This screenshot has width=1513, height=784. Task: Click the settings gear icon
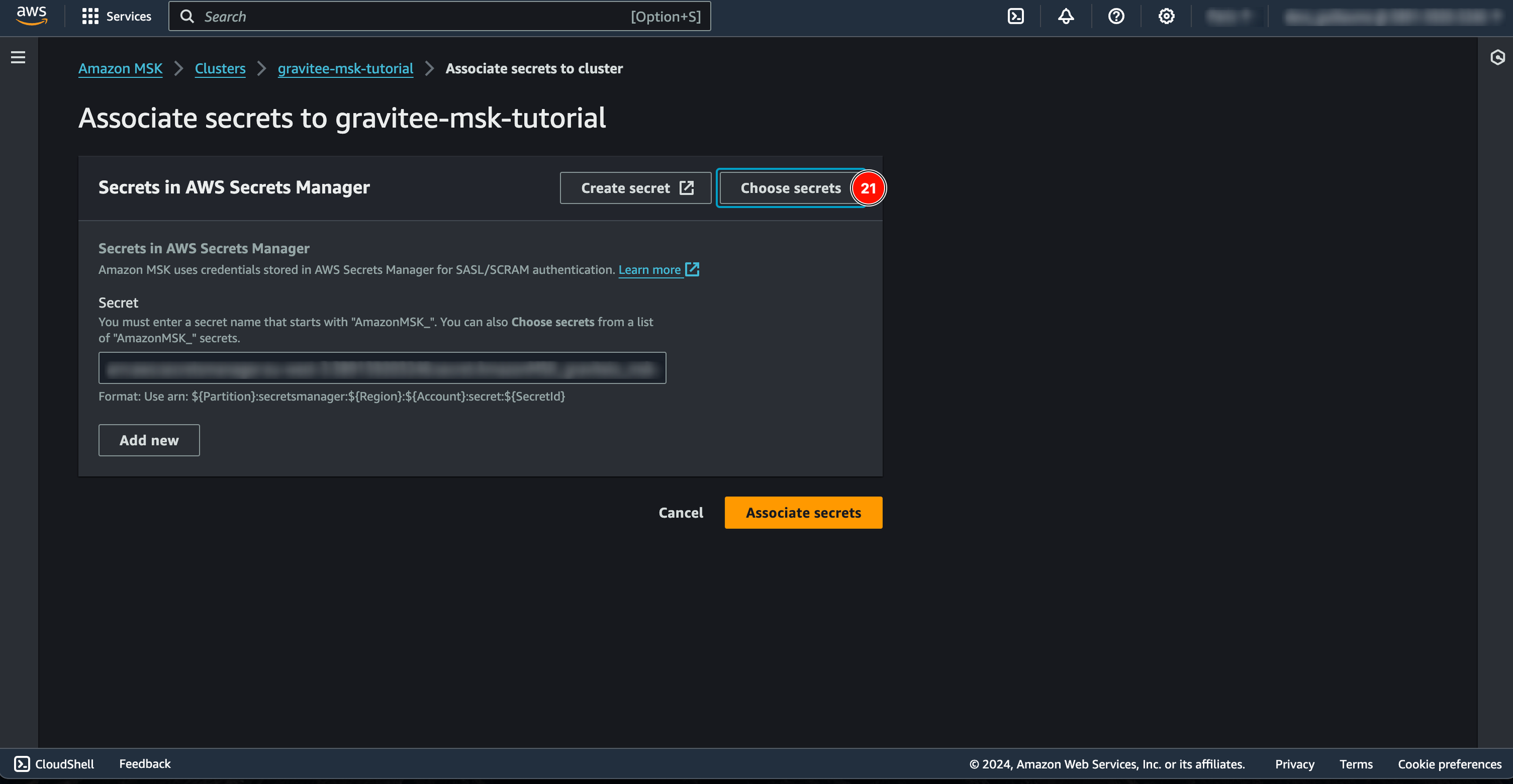tap(1166, 16)
